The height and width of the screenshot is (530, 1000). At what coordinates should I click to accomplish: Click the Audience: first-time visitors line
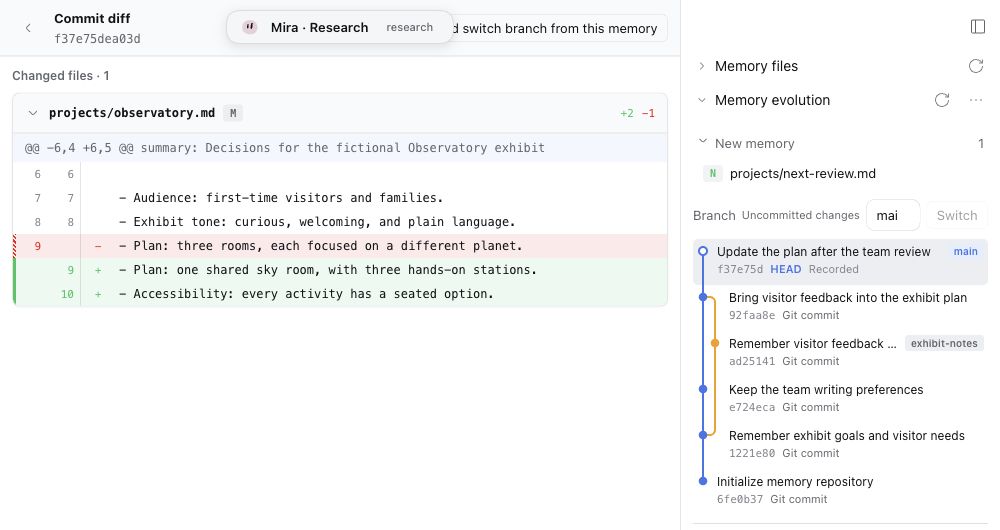click(340, 198)
